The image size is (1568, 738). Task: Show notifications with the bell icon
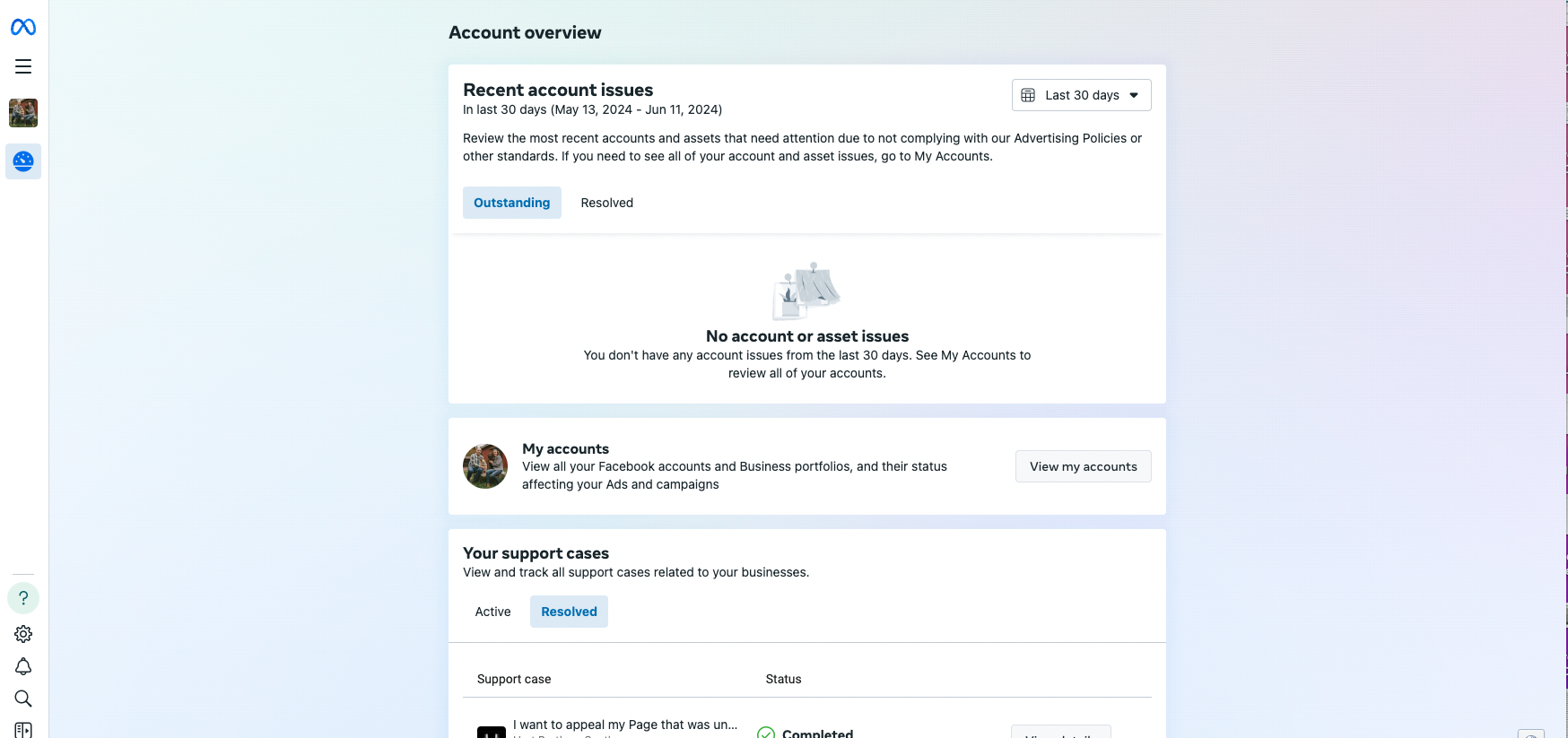click(23, 666)
